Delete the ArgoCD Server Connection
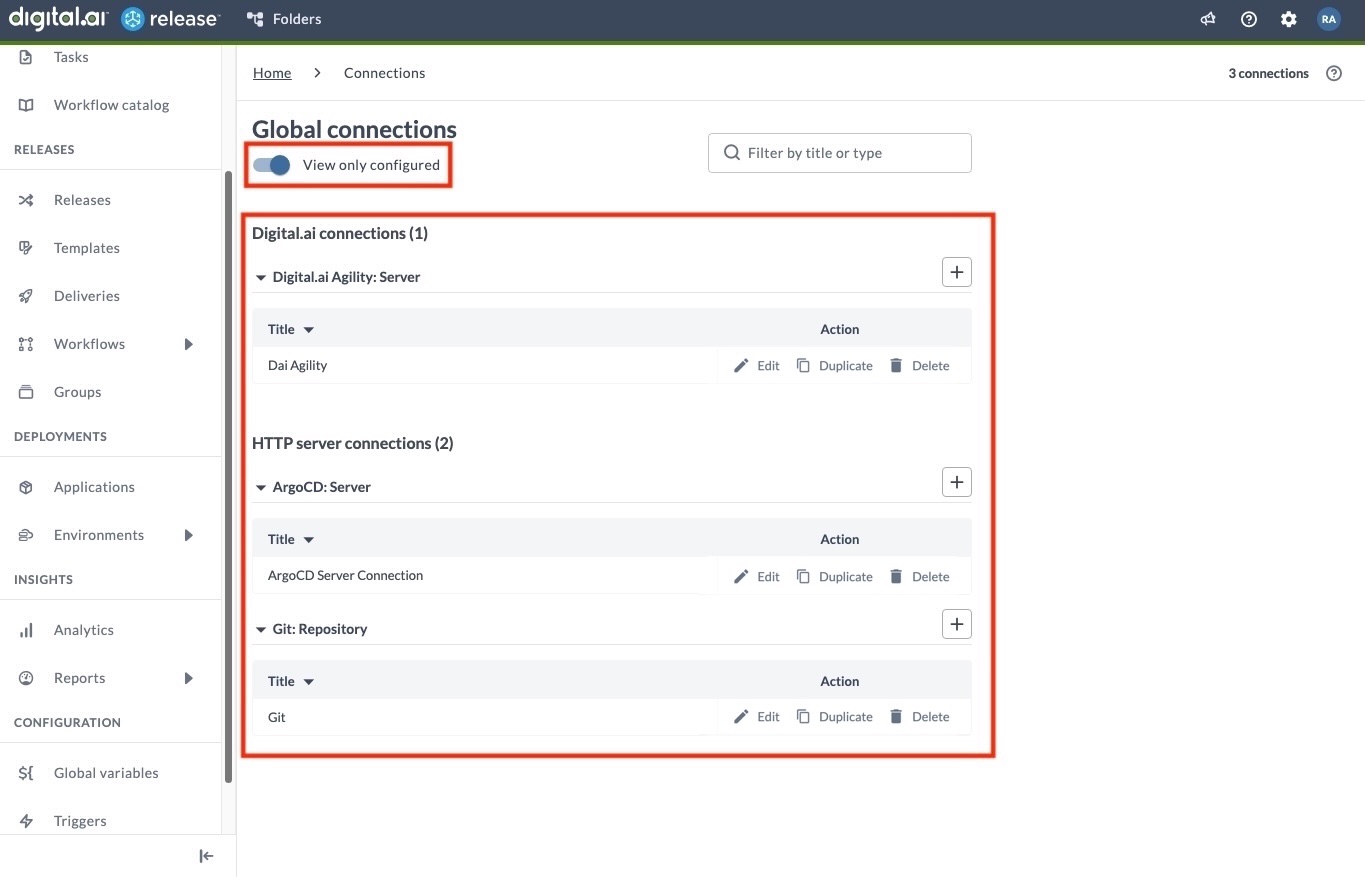Viewport: 1365px width, 877px height. [x=919, y=576]
